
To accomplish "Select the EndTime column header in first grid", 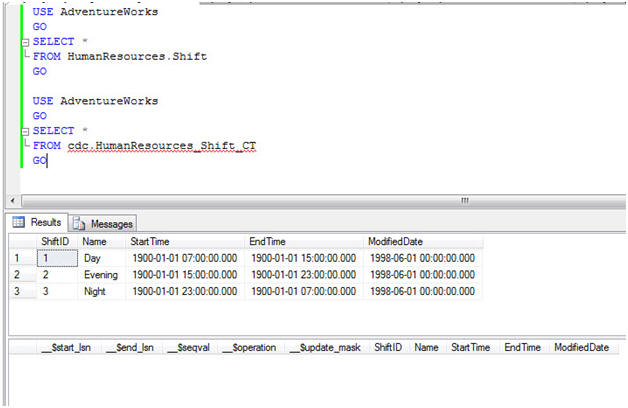I will (304, 241).
